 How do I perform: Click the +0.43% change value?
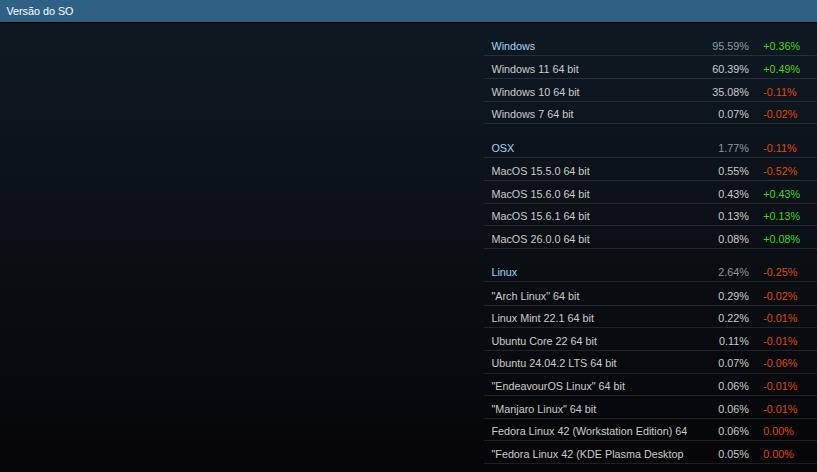[x=781, y=194]
